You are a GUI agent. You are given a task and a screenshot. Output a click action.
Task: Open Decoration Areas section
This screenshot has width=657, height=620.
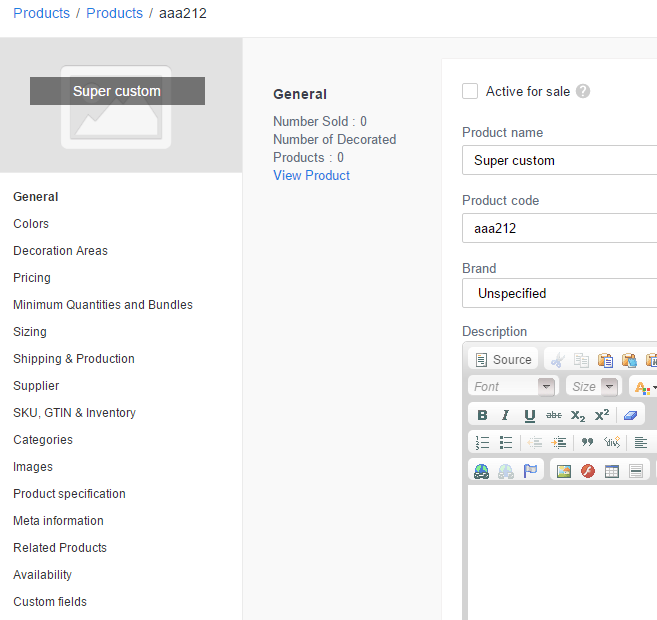[60, 251]
